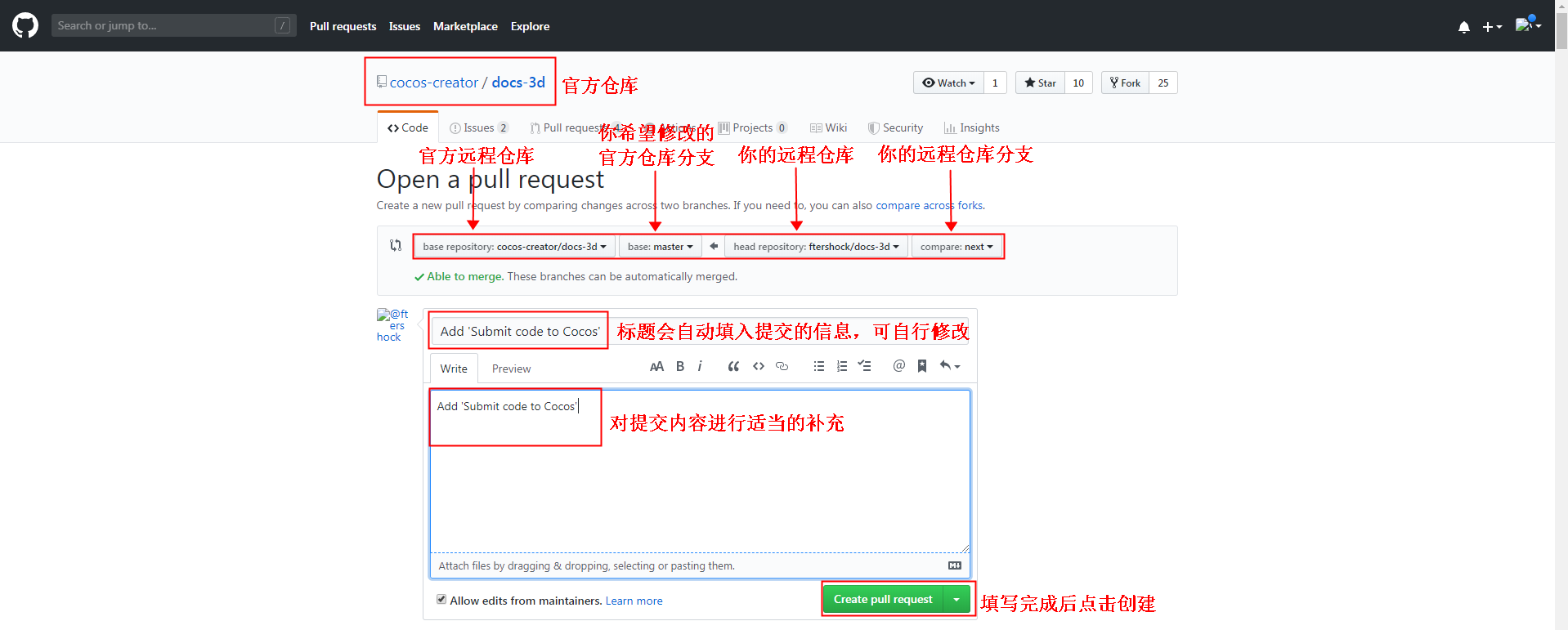Toggle italic formatting in editor

(x=700, y=366)
